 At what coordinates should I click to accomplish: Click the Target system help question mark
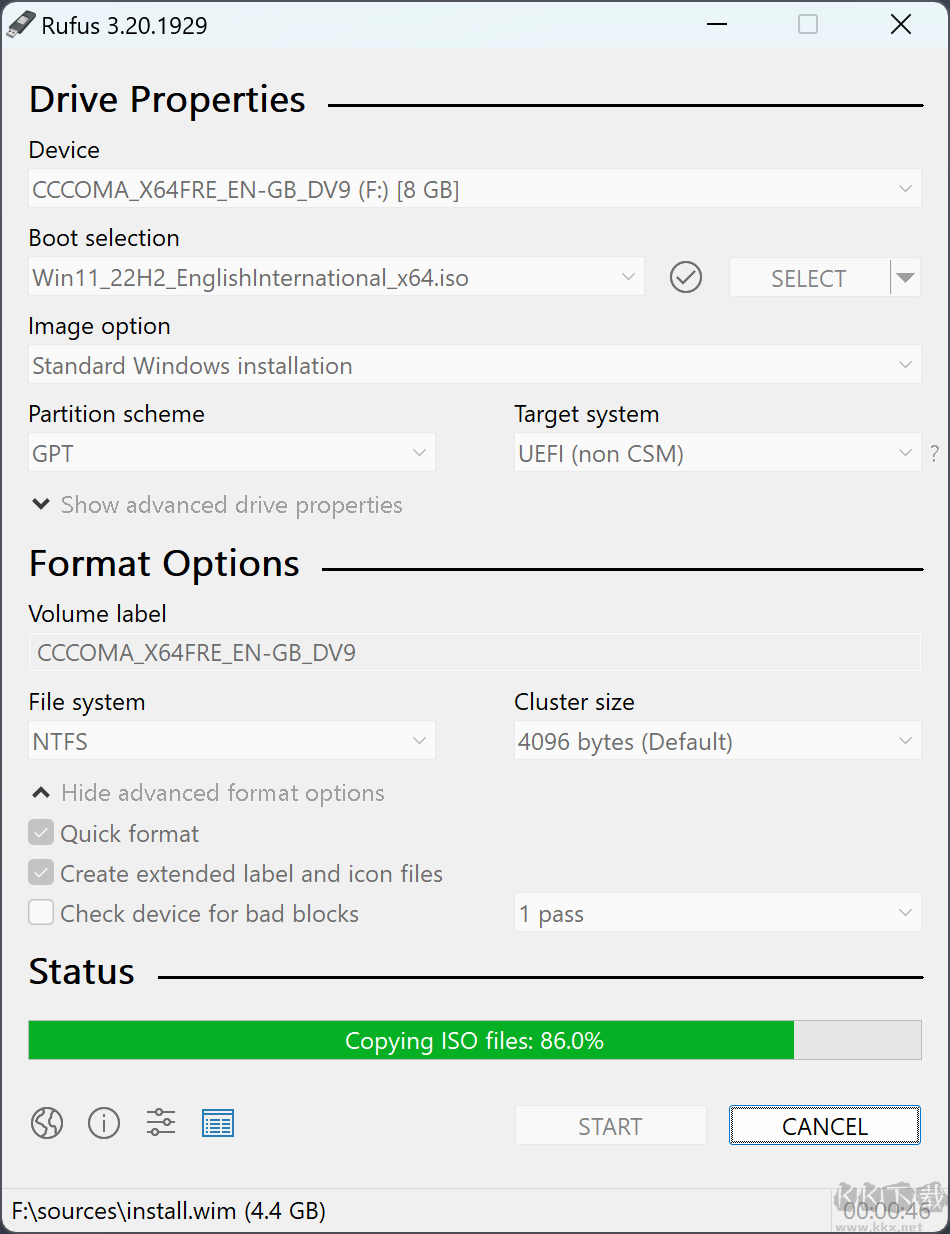click(x=935, y=454)
